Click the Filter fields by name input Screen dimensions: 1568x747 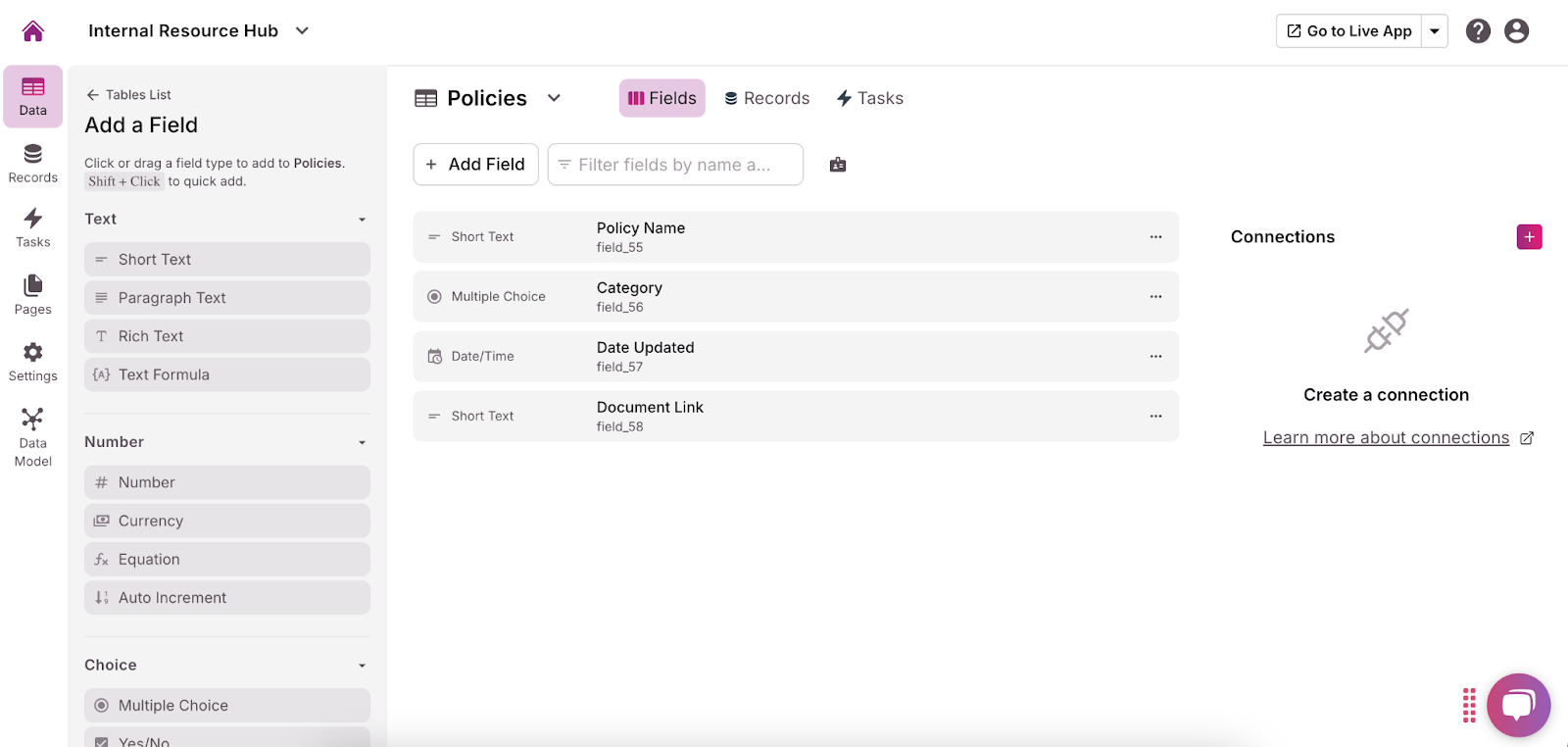[x=676, y=165]
